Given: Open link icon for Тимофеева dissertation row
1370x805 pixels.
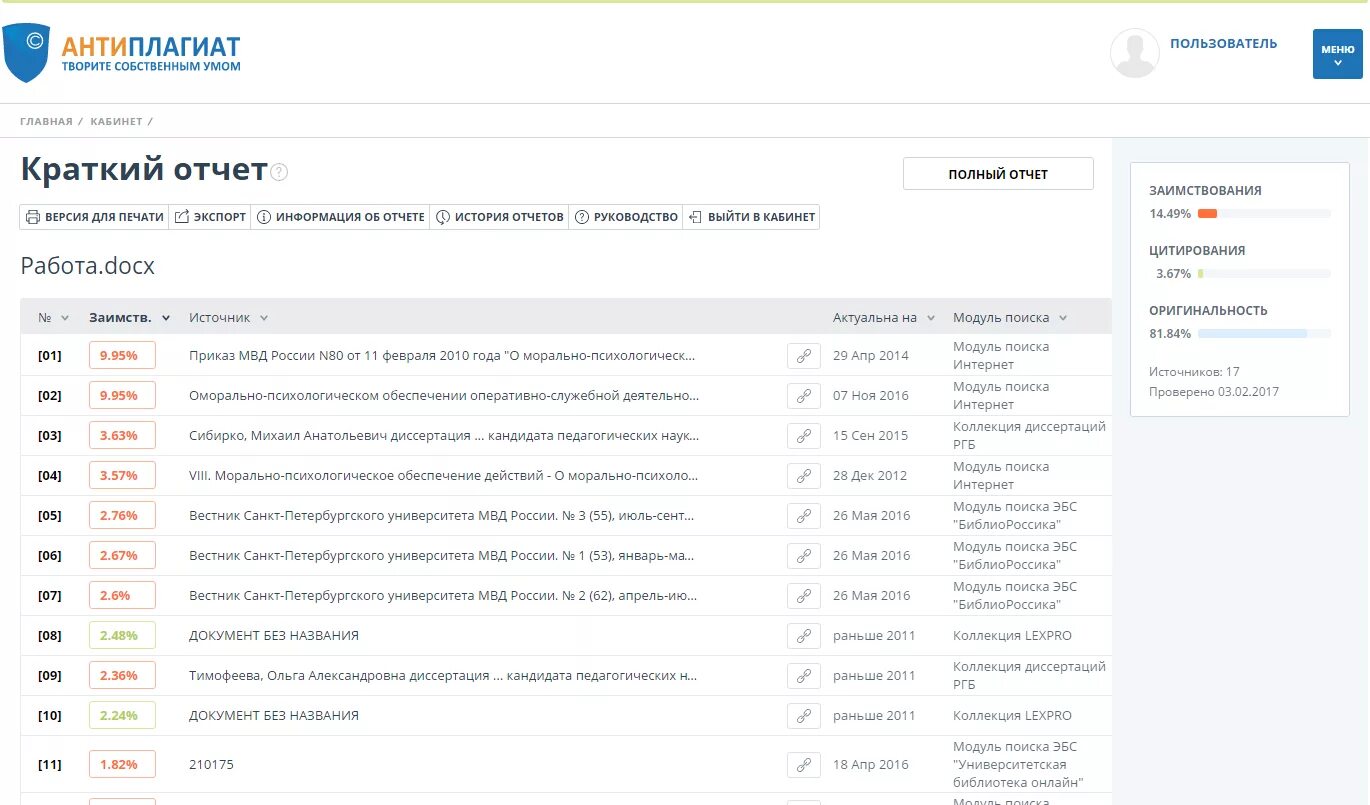Looking at the screenshot, I should [803, 676].
